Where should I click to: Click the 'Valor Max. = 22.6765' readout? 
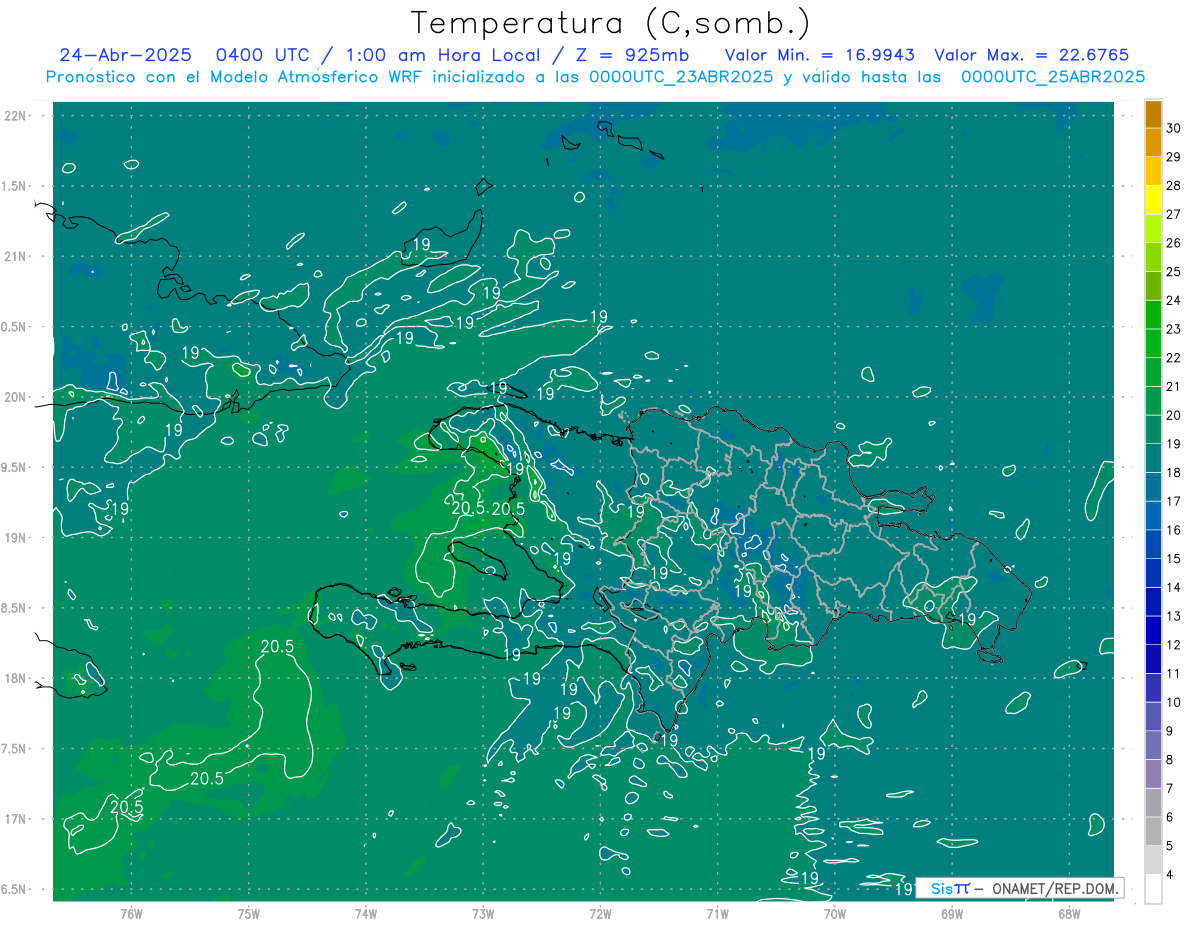1032,55
